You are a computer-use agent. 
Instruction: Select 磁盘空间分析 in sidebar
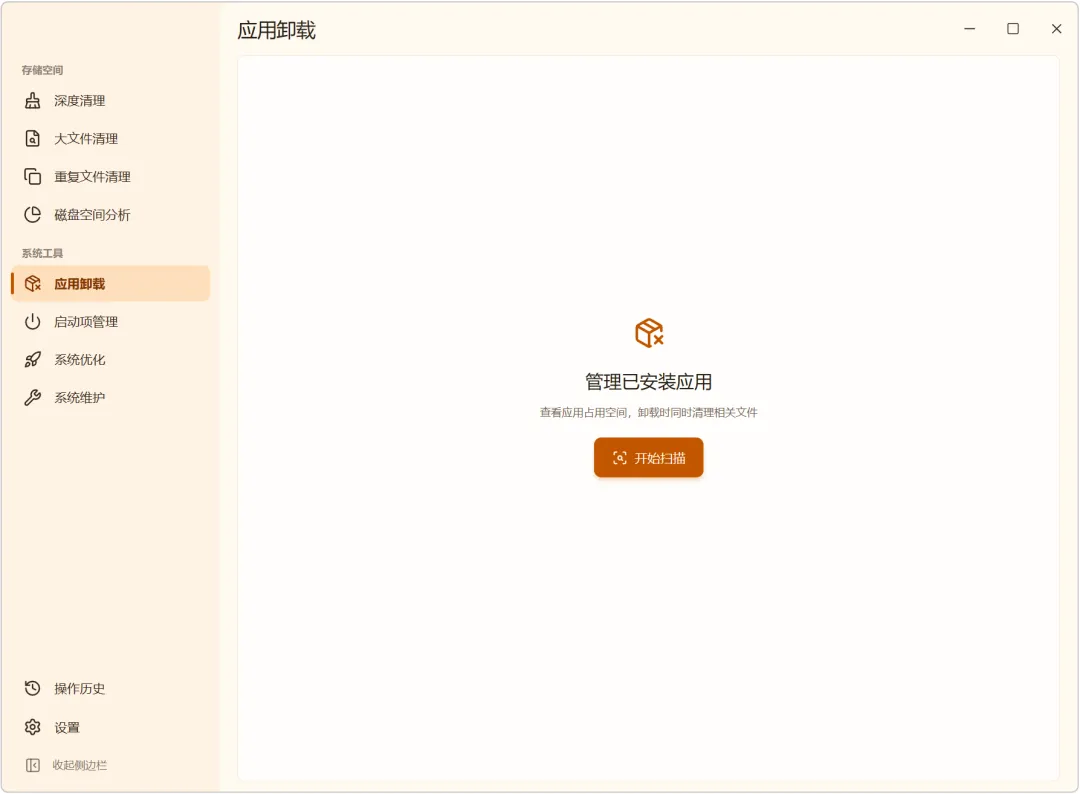coord(110,215)
